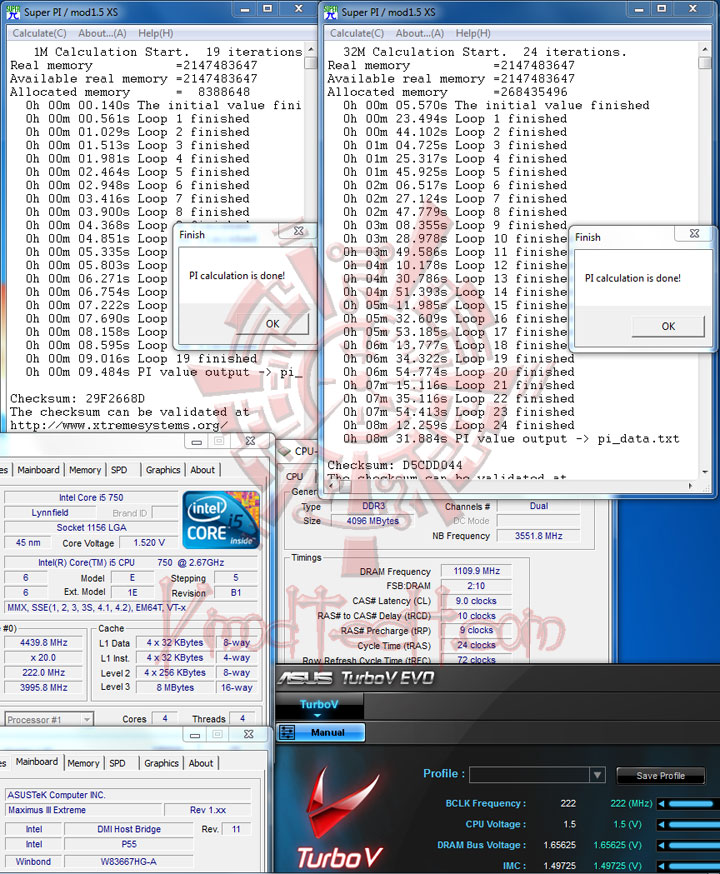Screen dimensions: 720x874
Task: Switch to Memory tab in upper CPU-Z
Action: point(85,470)
